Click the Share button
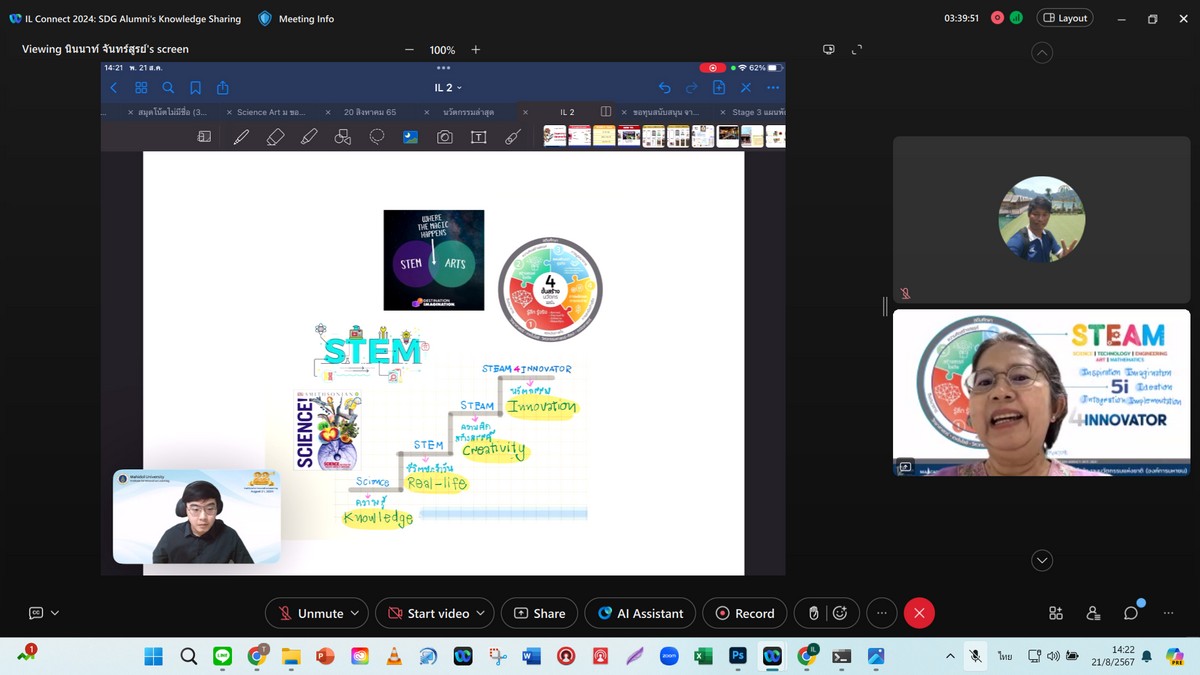The width and height of the screenshot is (1200, 675). coord(539,613)
